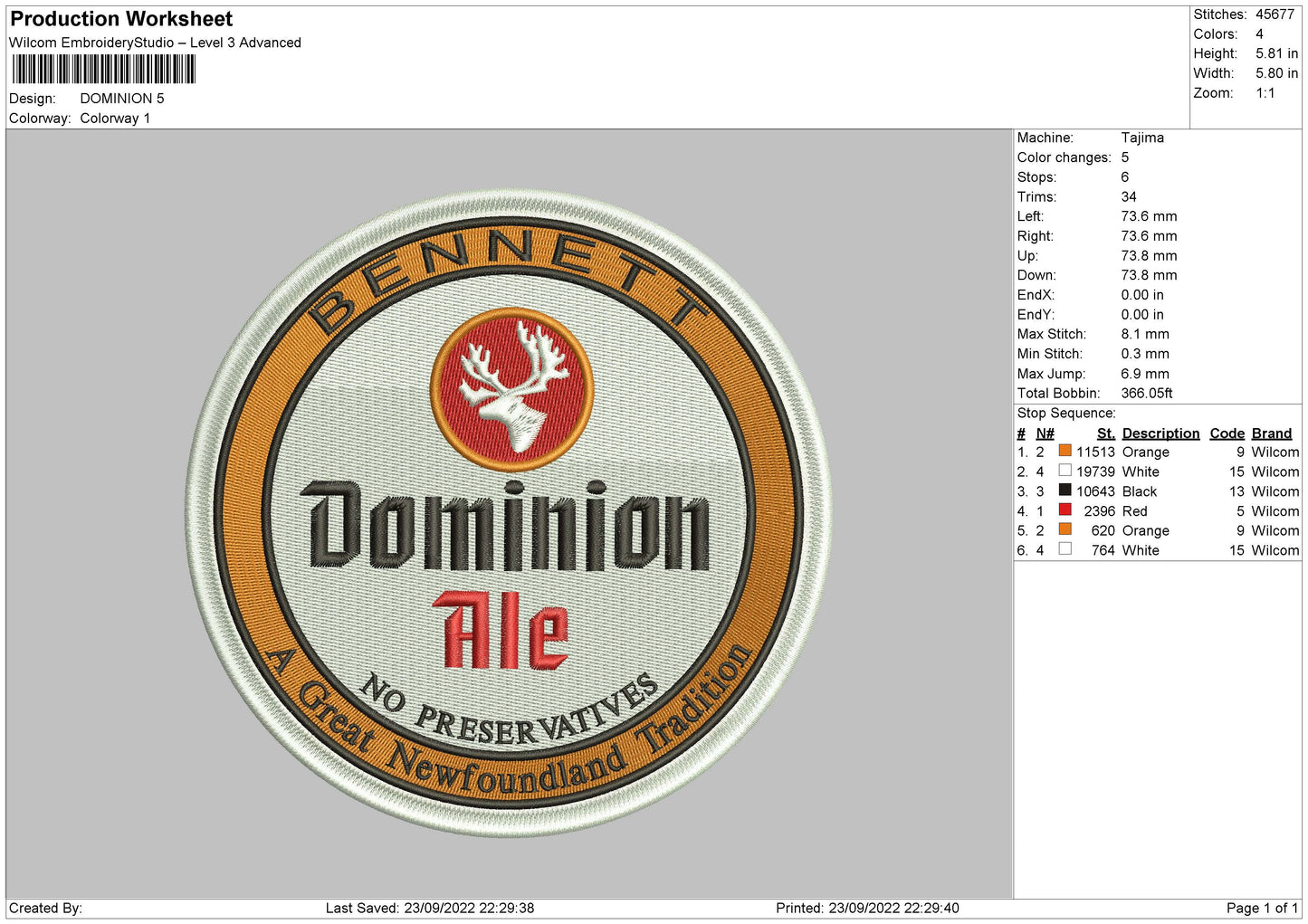
Task: Click the Code column header
Action: pos(1227,433)
